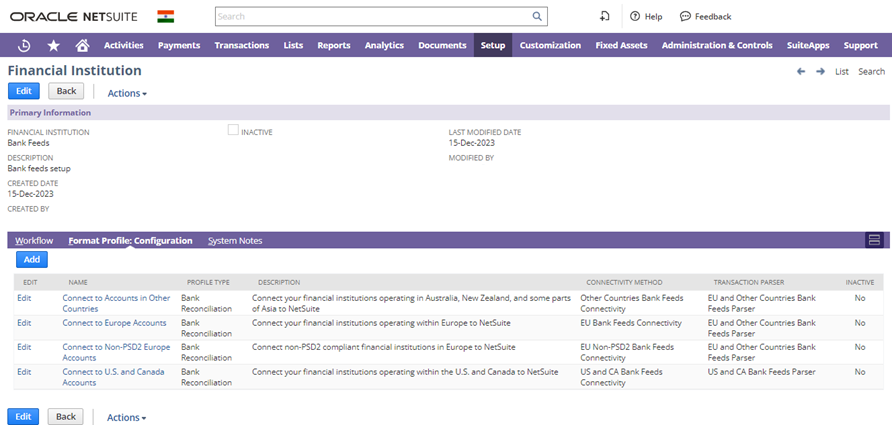
Task: Open the Payments menu
Action: pos(179,46)
